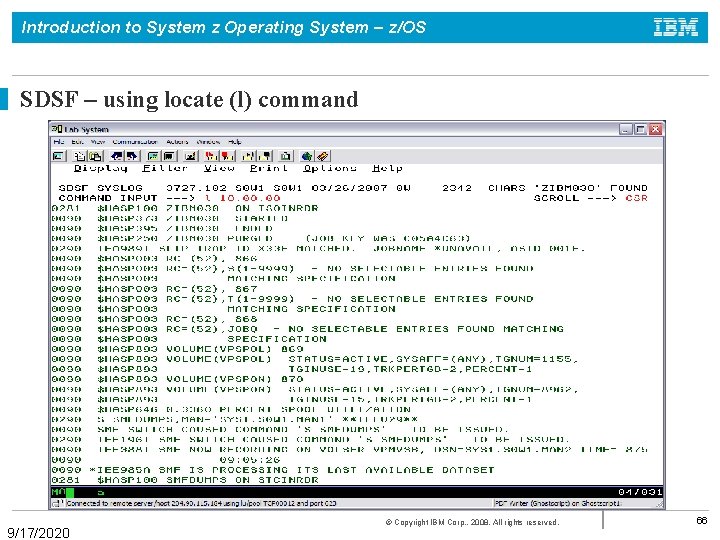Click the '$HASP100 SMFDUMPS ON STCINRDR' log line
This screenshot has width=720, height=540.
[185, 480]
